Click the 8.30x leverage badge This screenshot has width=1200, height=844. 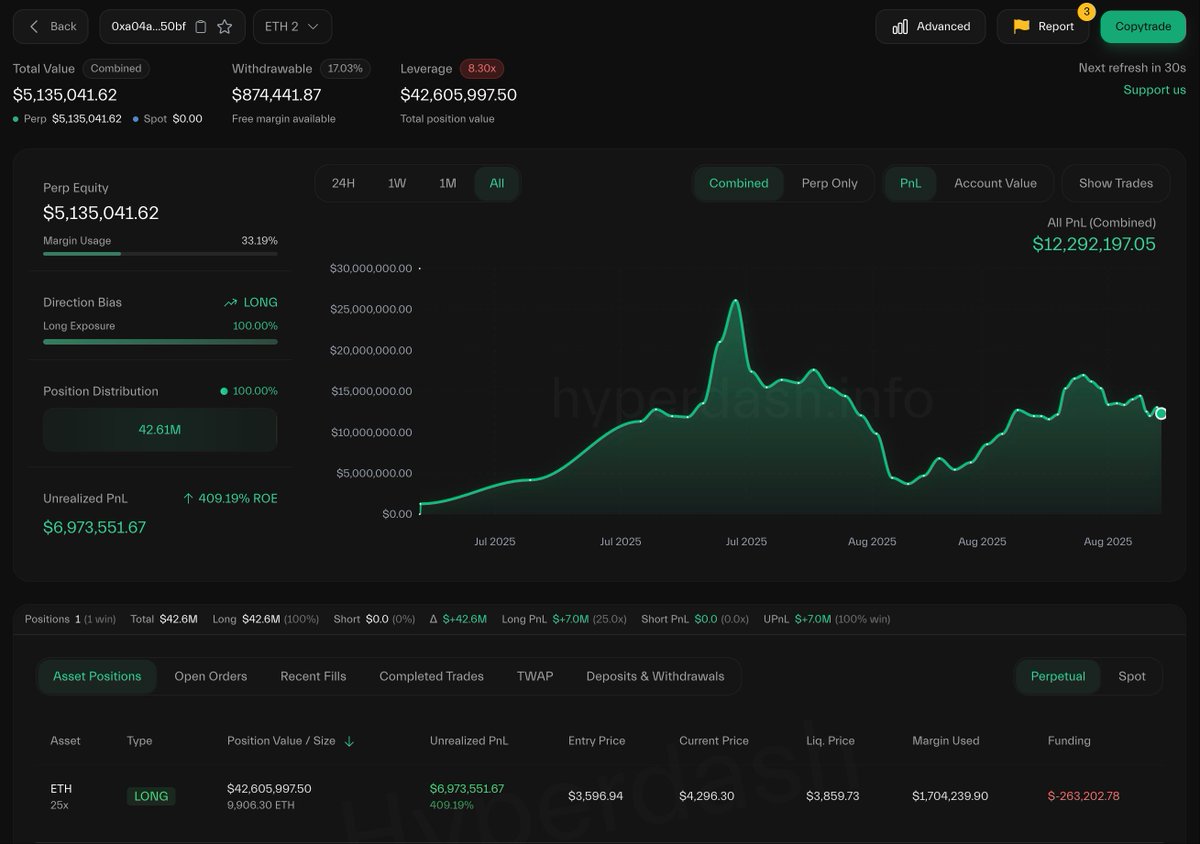(482, 68)
